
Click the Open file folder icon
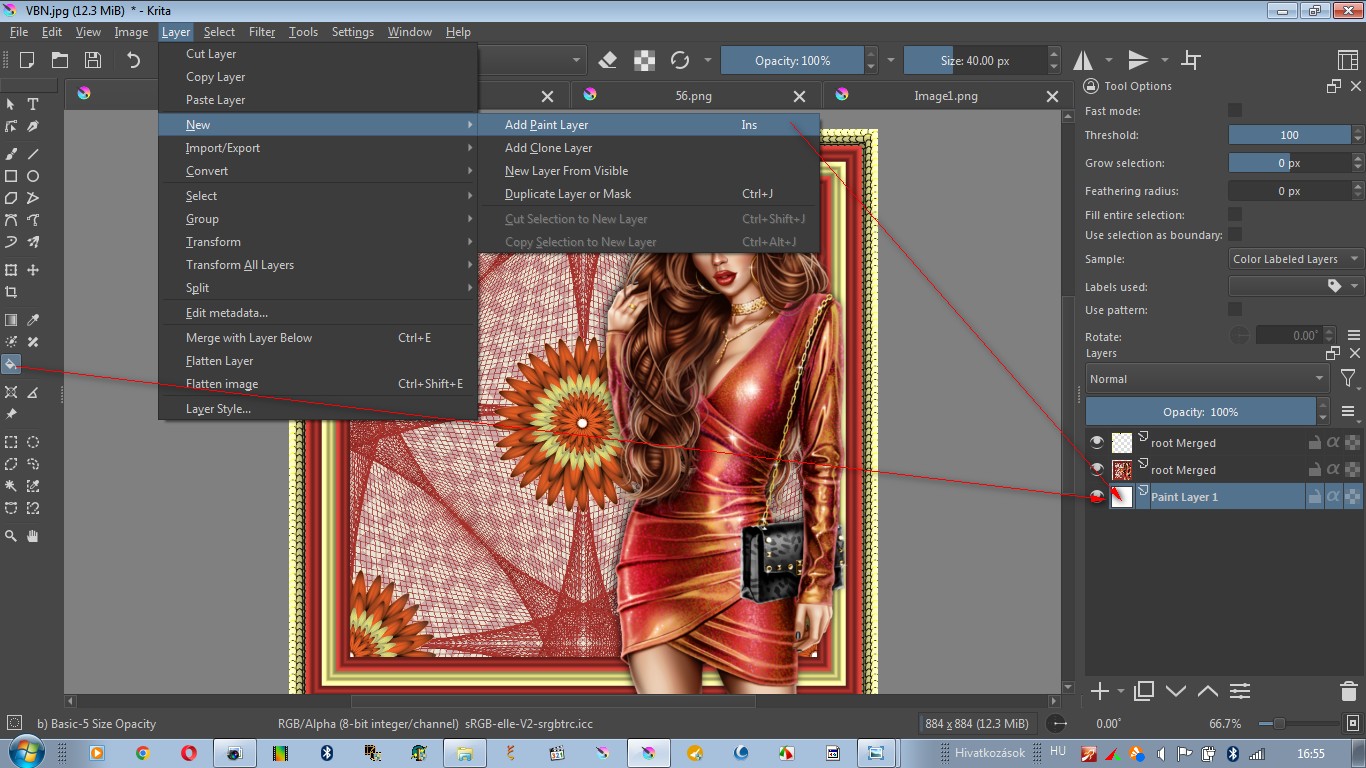(x=60, y=60)
